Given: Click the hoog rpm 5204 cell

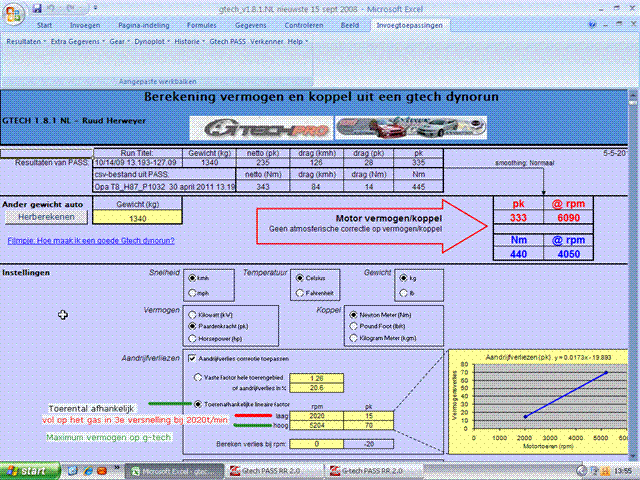Looking at the screenshot, I should [316, 425].
